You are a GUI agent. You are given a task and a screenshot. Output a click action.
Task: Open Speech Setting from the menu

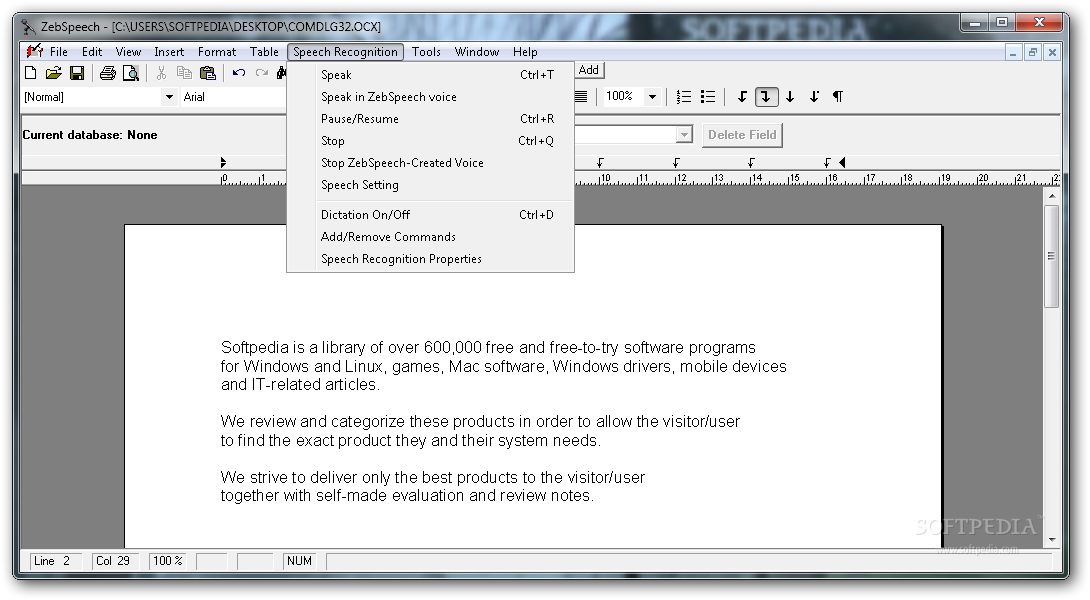point(430,185)
